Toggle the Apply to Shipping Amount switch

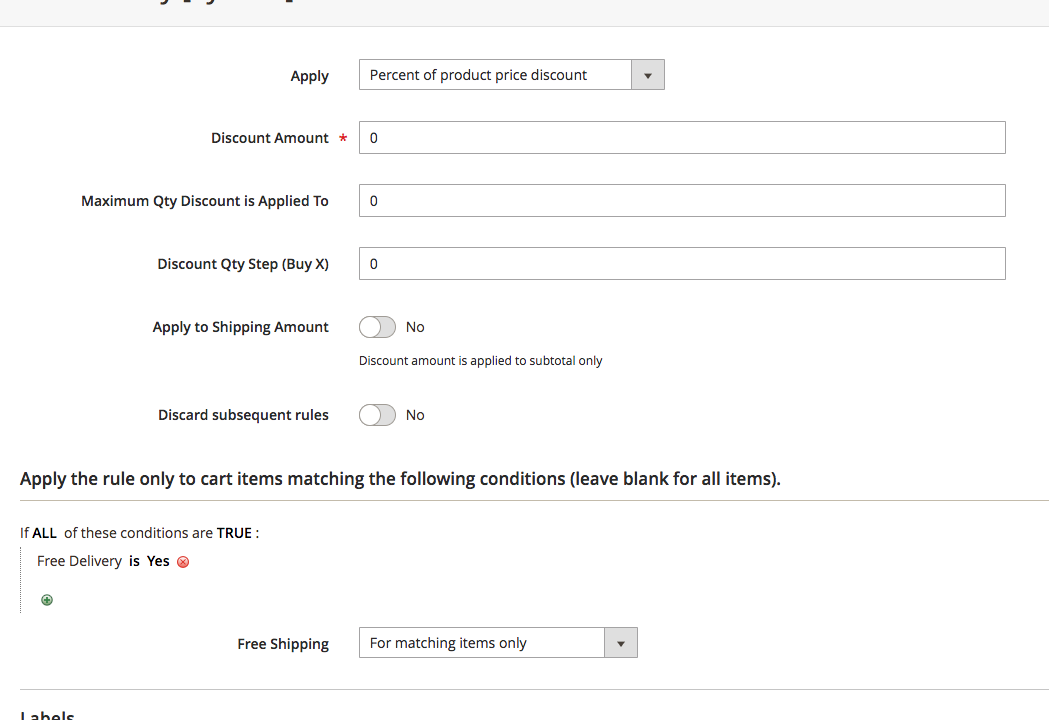377,327
